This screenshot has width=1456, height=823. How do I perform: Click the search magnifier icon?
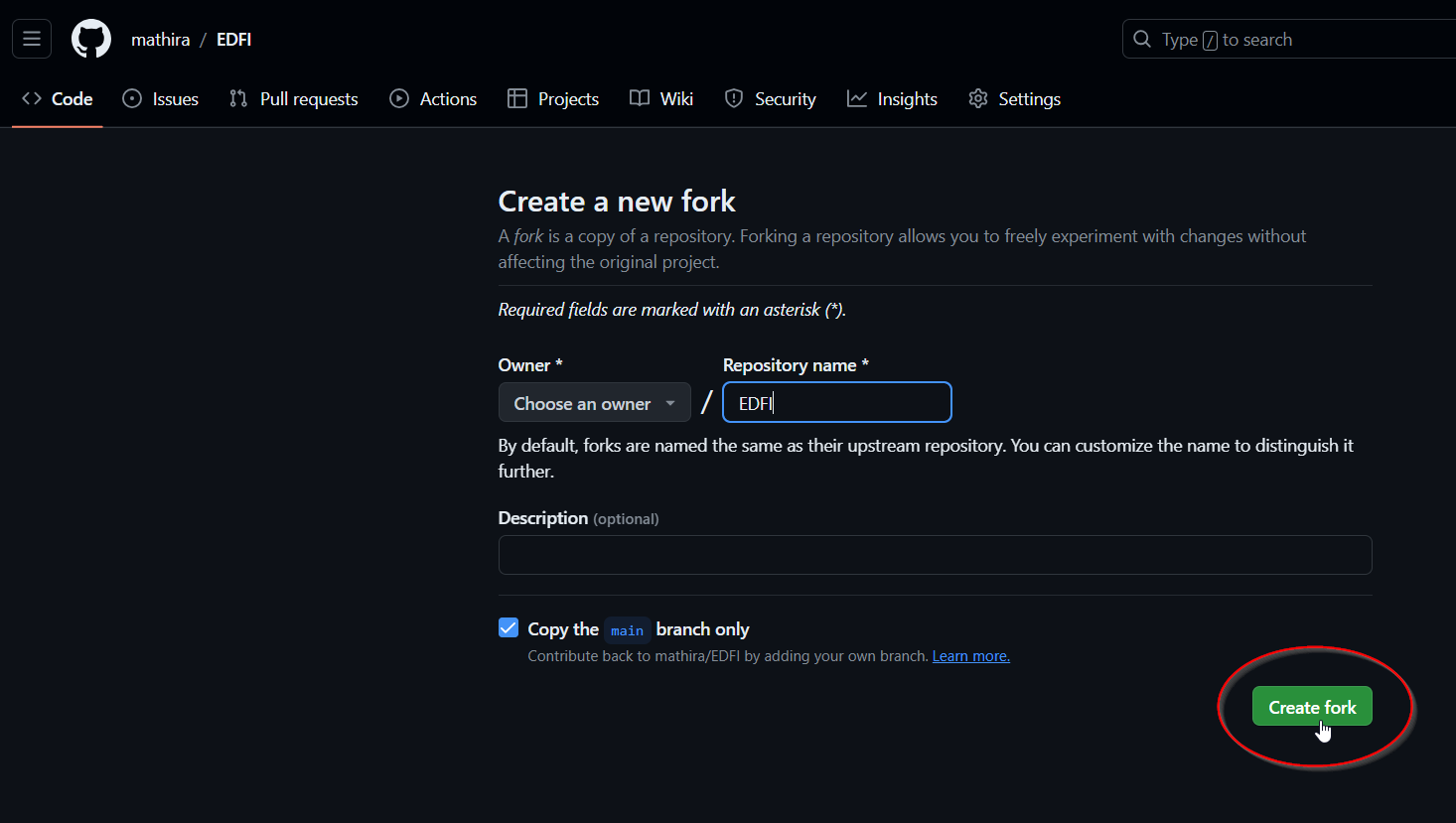coord(1142,40)
